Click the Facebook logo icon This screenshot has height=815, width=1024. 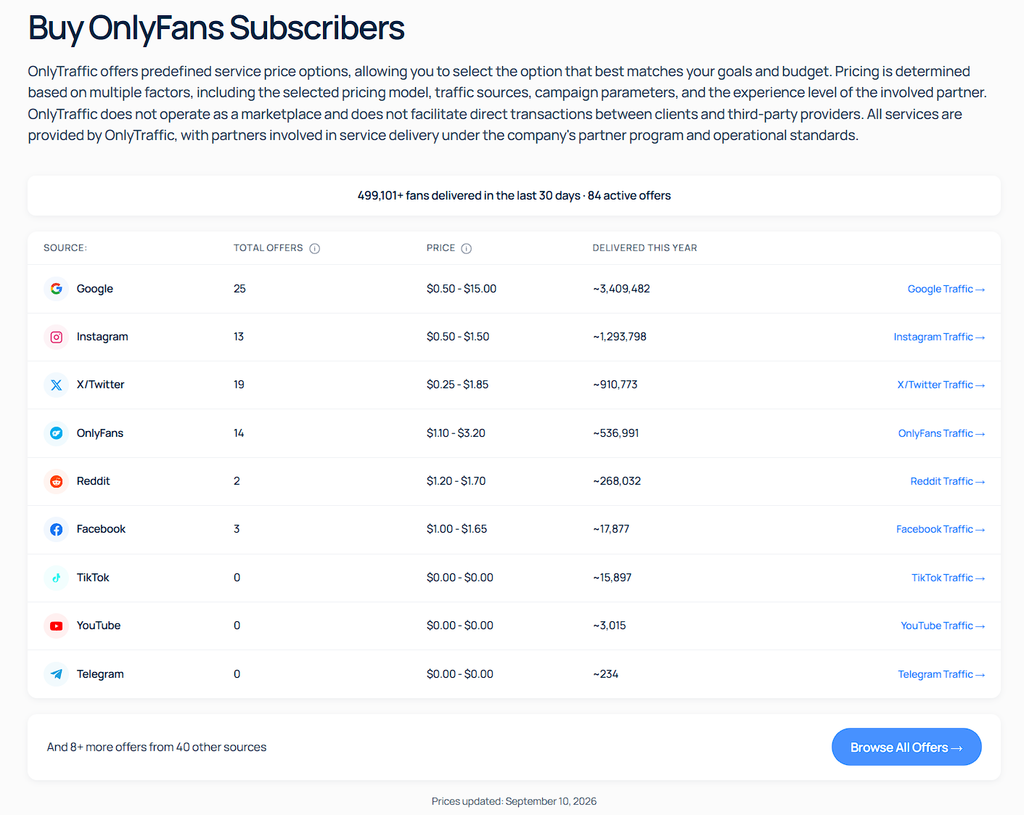tap(56, 529)
